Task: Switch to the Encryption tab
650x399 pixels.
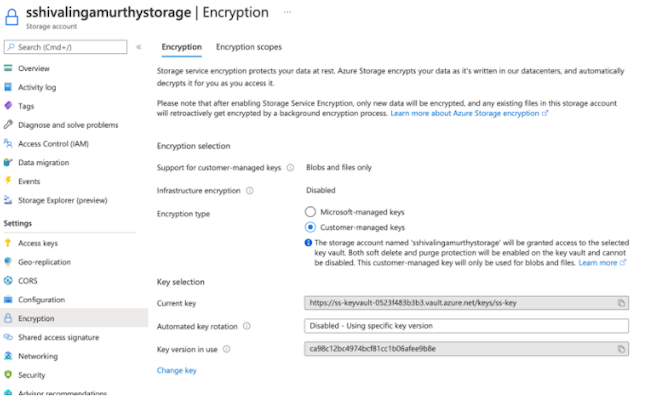Action: [x=182, y=47]
